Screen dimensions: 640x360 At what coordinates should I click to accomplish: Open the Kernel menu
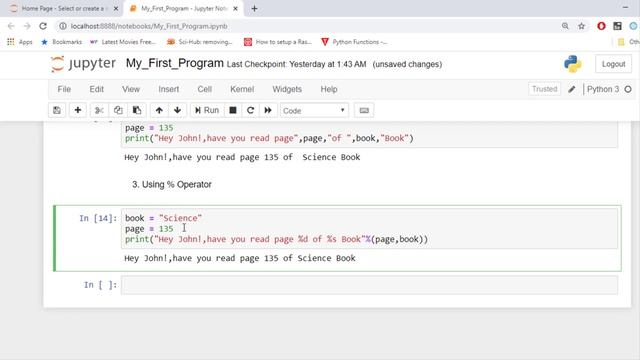[x=242, y=89]
